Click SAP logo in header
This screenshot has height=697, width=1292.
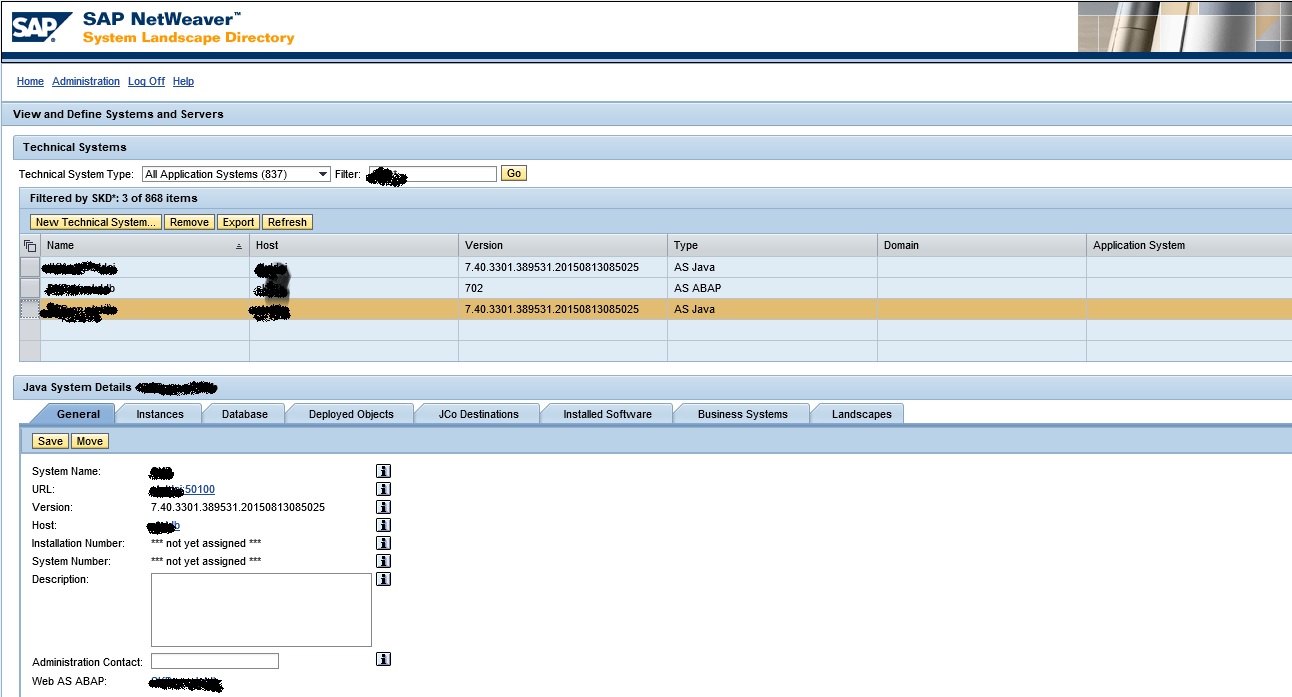(x=41, y=27)
